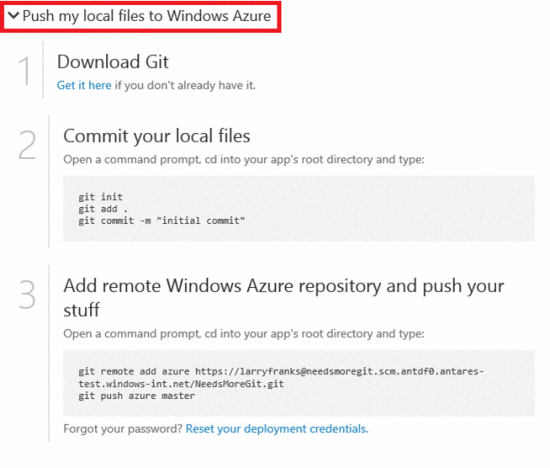
Task: Click 'if you don't already have it.' text
Action: point(185,85)
